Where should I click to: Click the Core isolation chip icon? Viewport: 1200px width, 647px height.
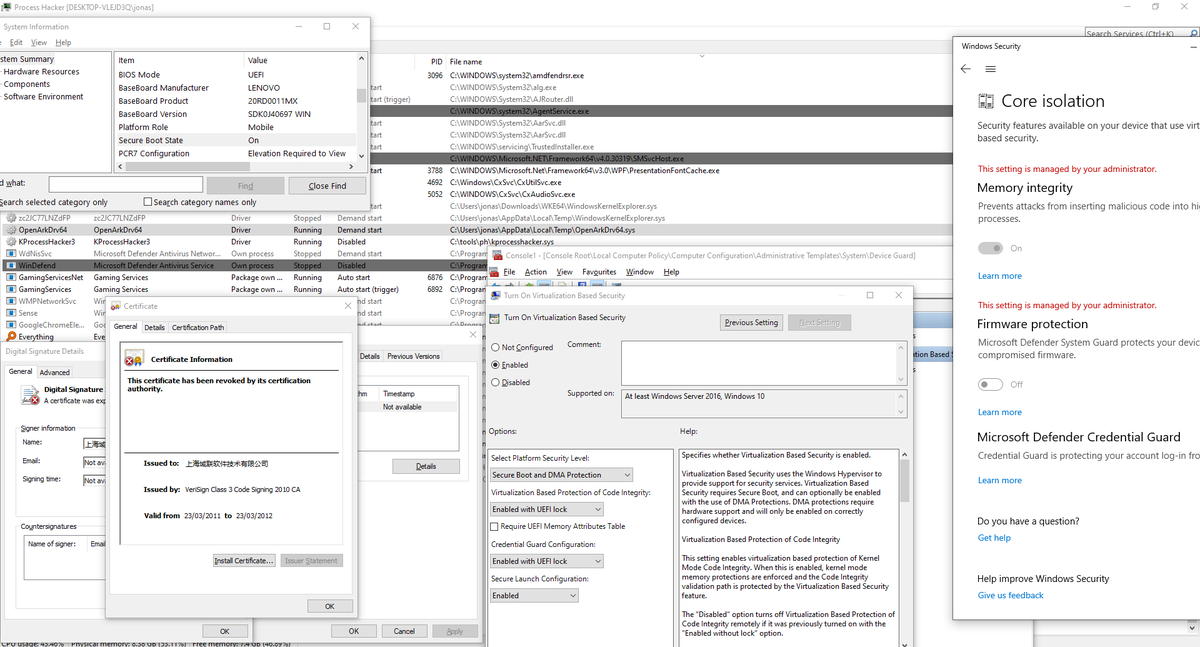[986, 101]
